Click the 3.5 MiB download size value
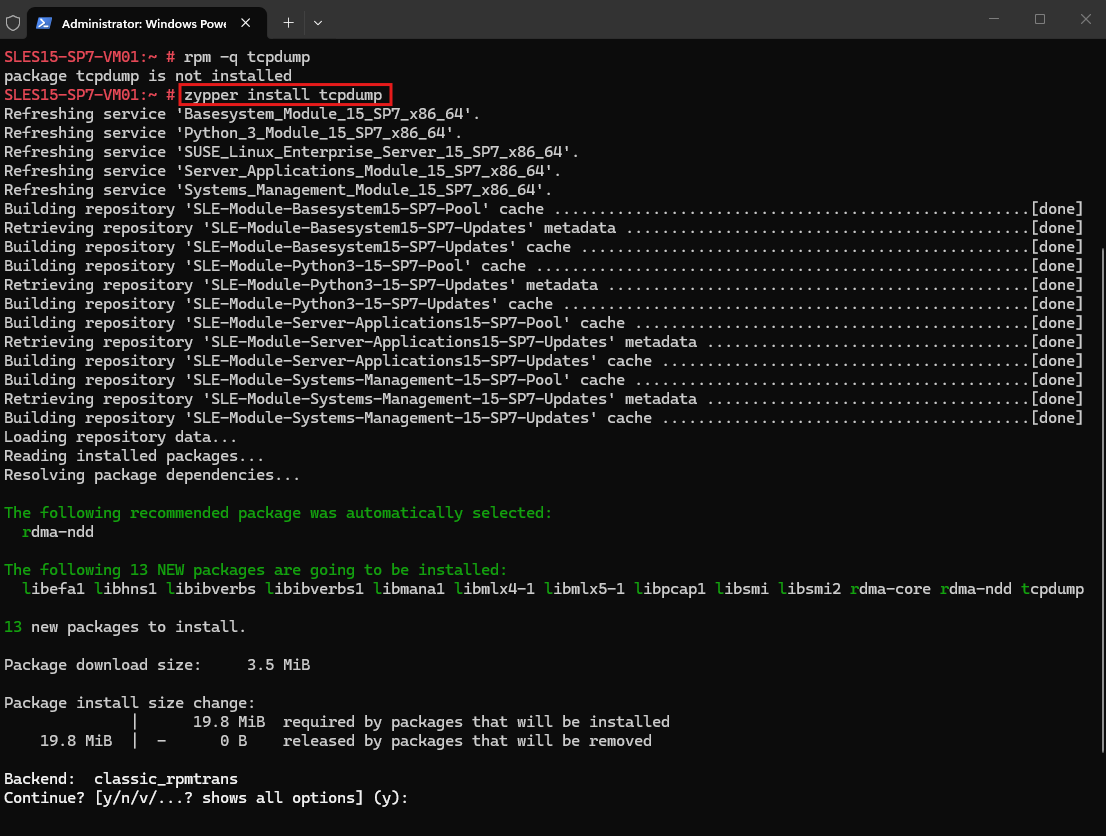This screenshot has width=1106, height=836. tap(279, 665)
